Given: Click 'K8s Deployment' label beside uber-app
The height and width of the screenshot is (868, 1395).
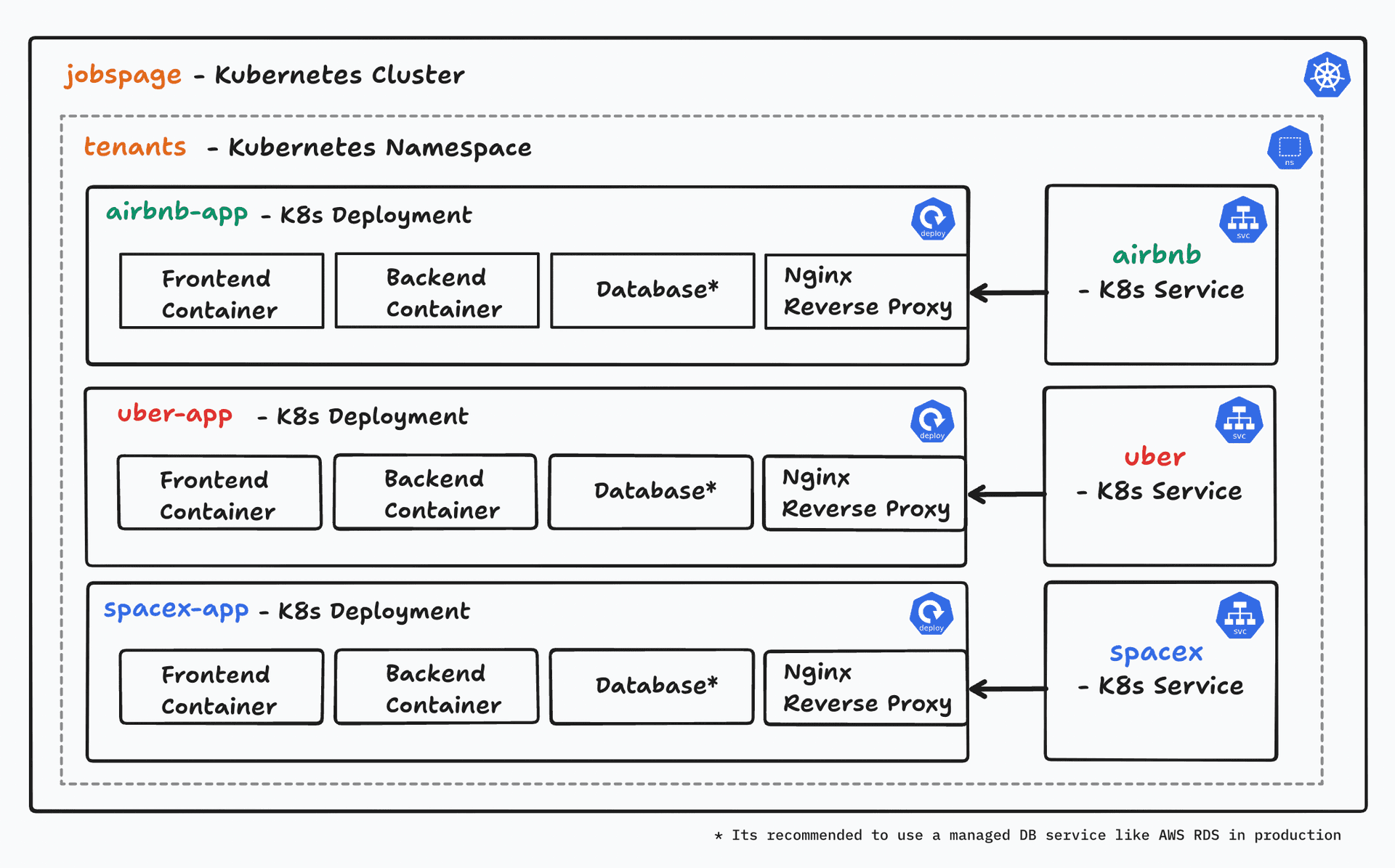Looking at the screenshot, I should [x=373, y=417].
